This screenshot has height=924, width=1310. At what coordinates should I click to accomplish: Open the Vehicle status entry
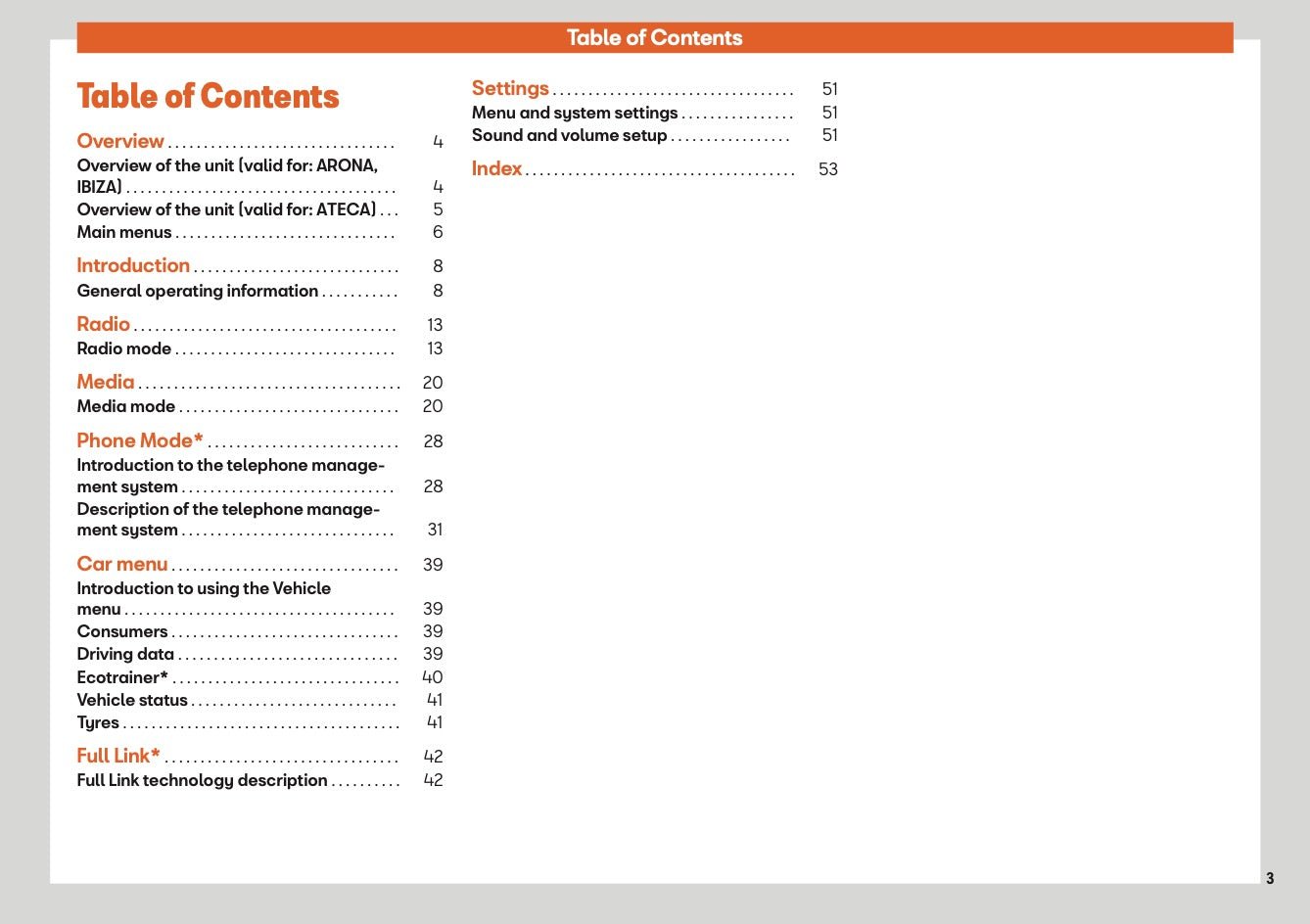[x=132, y=700]
